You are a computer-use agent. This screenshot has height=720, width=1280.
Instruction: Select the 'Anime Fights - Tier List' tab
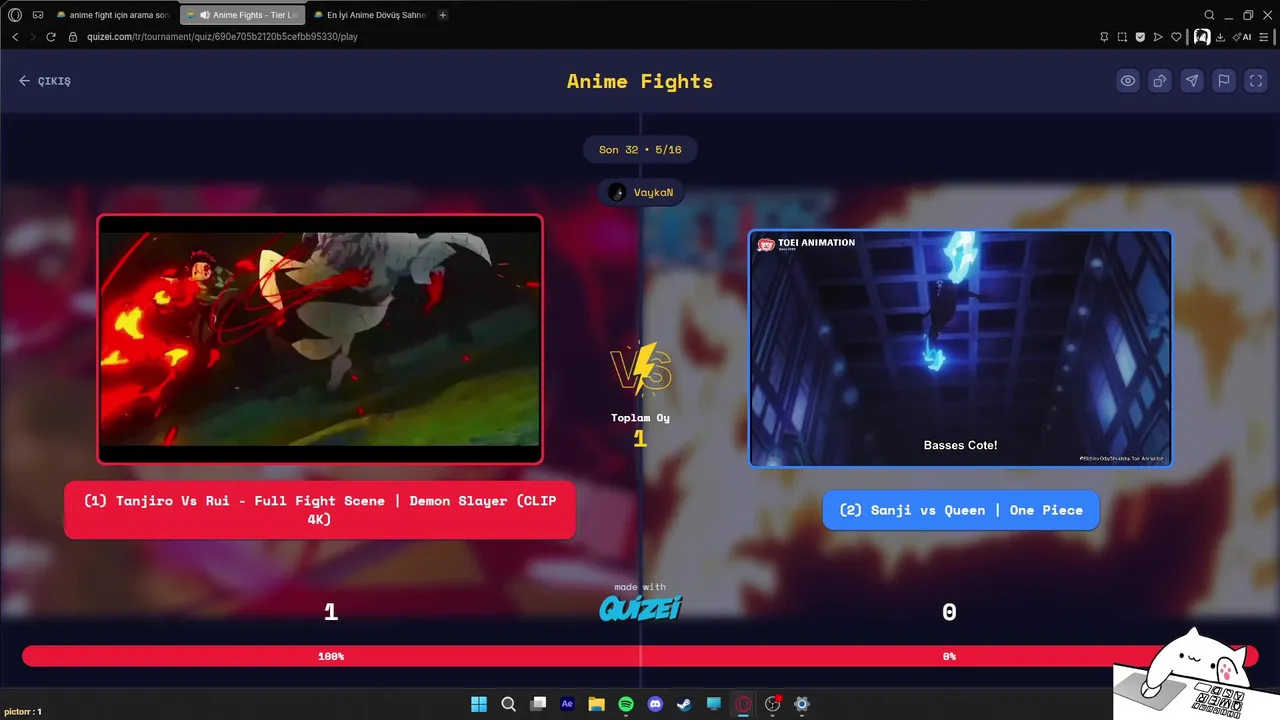coord(243,15)
